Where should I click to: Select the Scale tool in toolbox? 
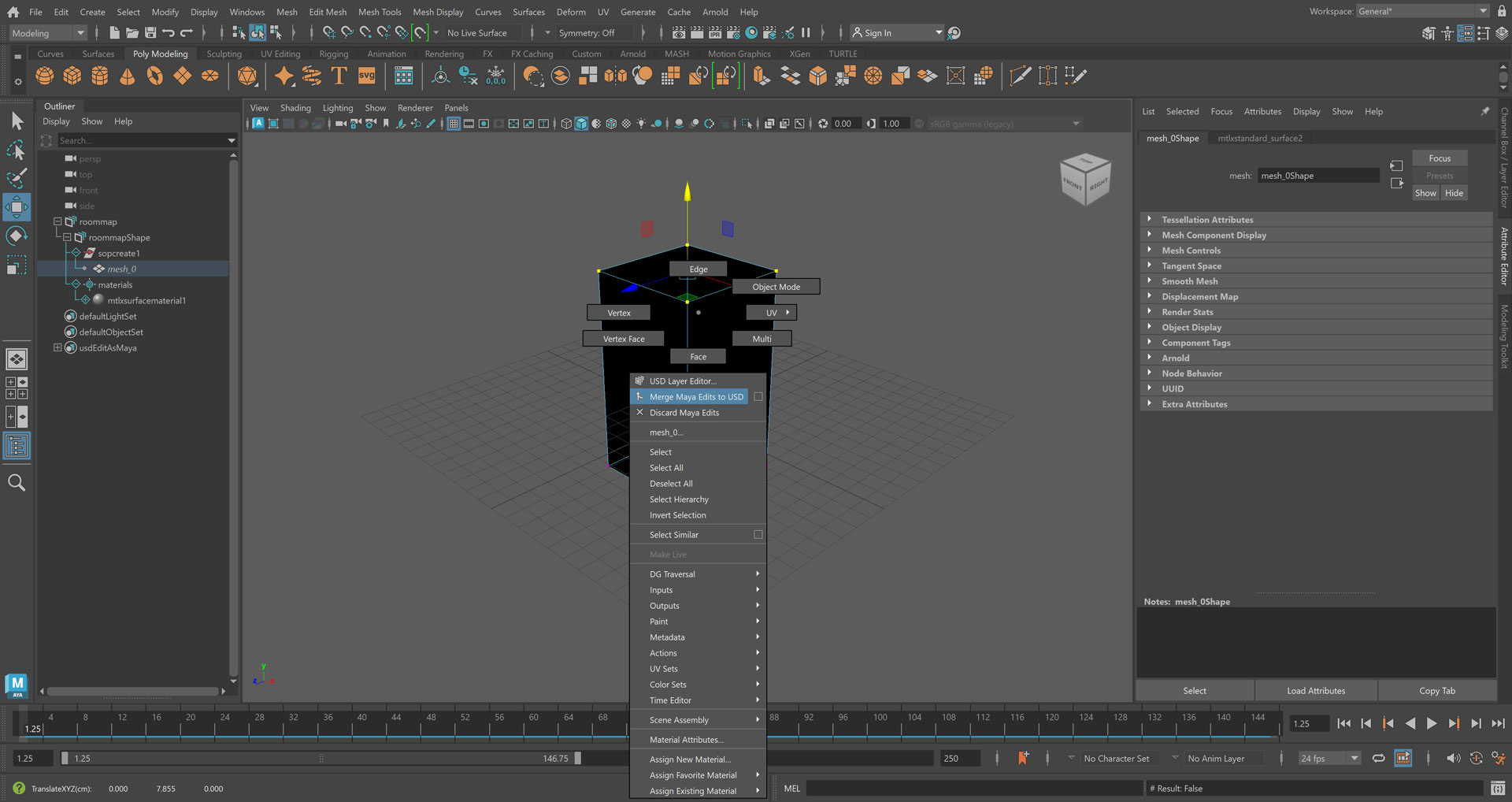click(17, 265)
